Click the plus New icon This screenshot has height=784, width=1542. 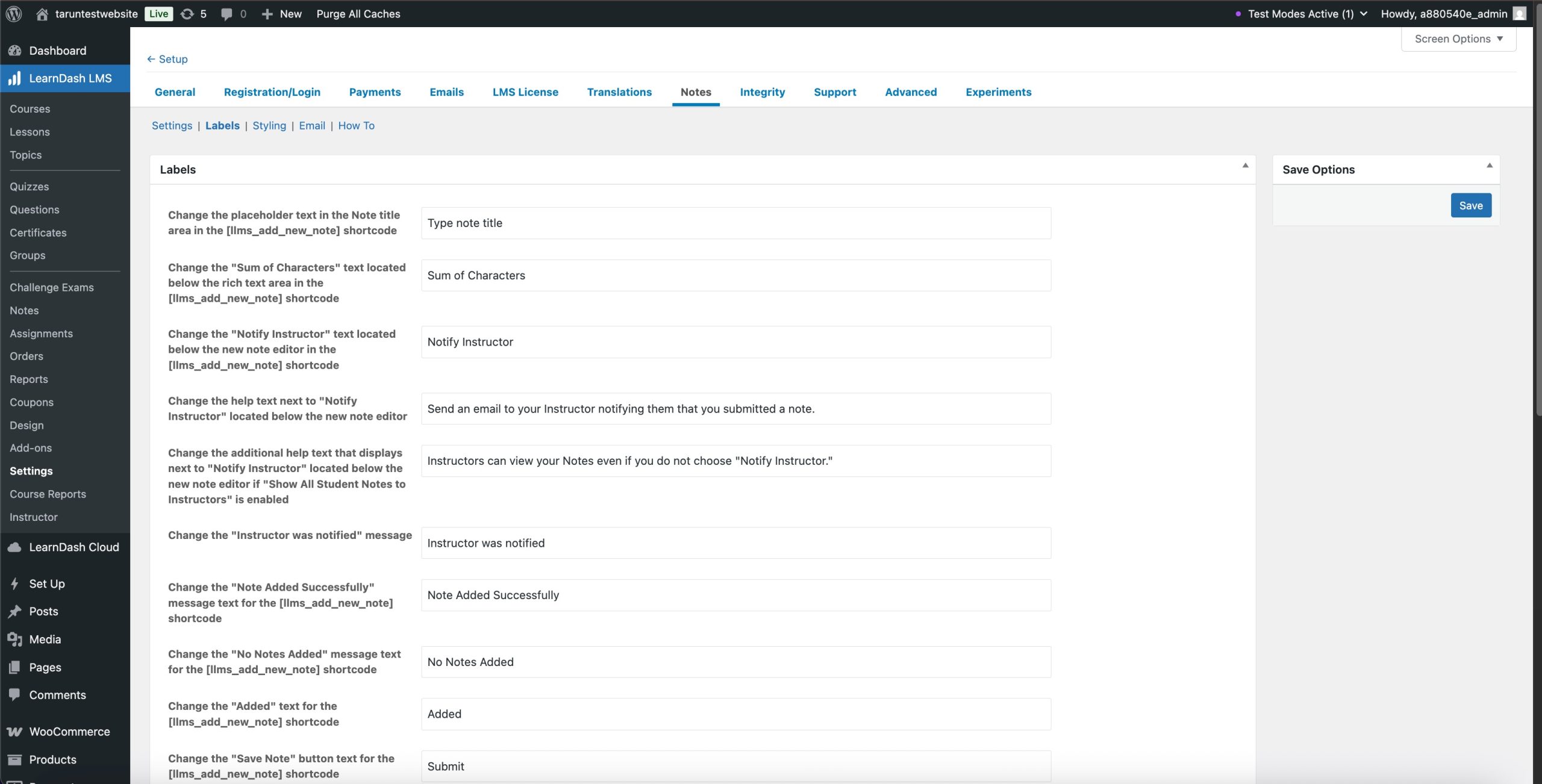(267, 13)
